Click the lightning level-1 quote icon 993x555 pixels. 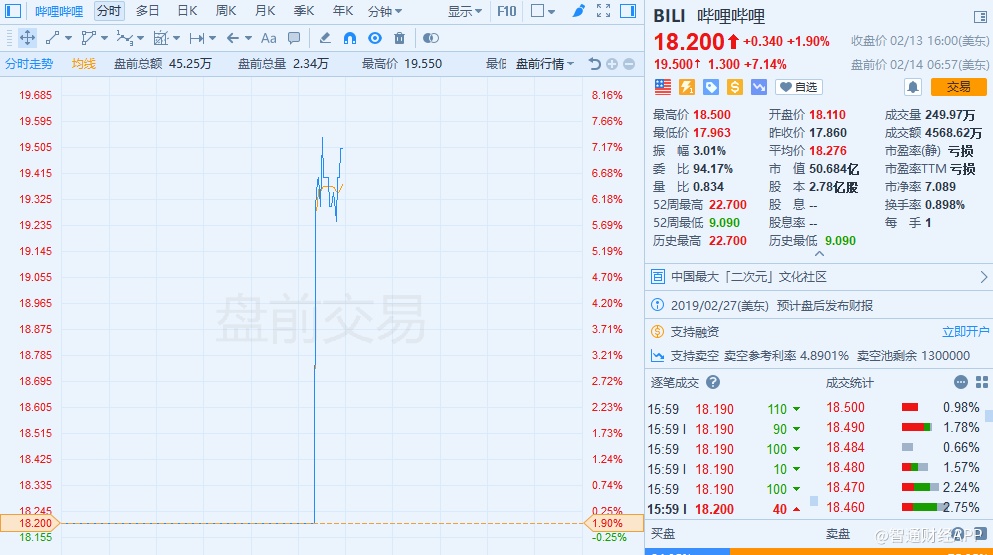tap(686, 87)
